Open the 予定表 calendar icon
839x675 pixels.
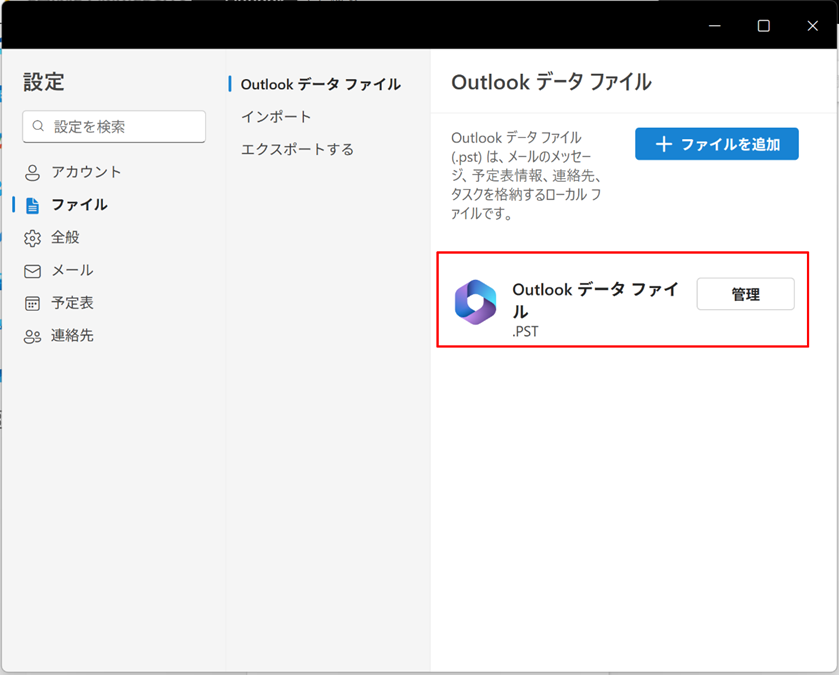(x=33, y=303)
